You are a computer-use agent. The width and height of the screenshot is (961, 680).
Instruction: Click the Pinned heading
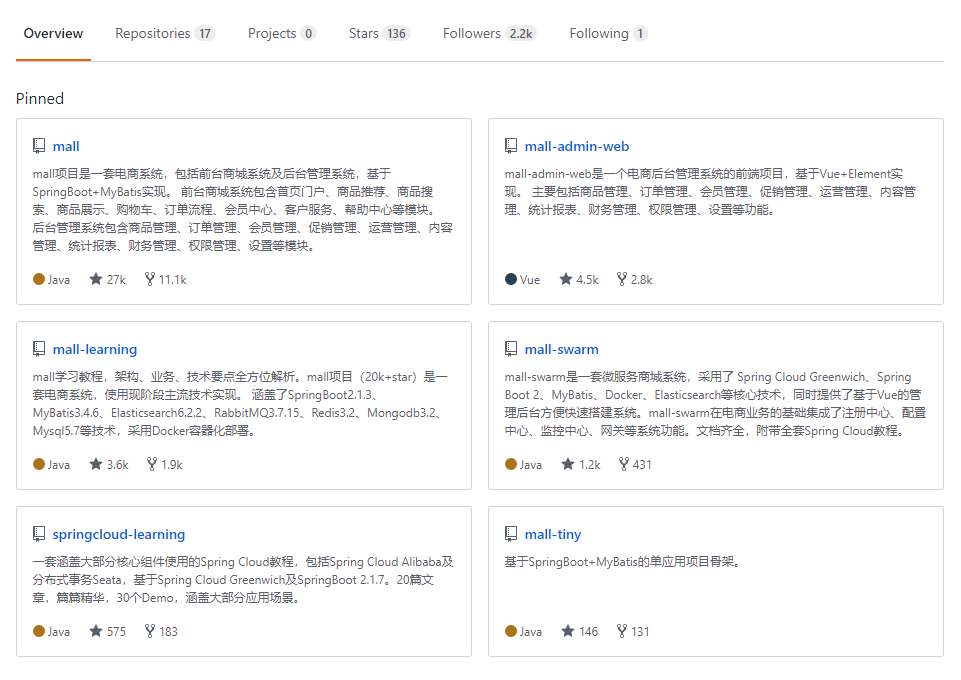(40, 99)
